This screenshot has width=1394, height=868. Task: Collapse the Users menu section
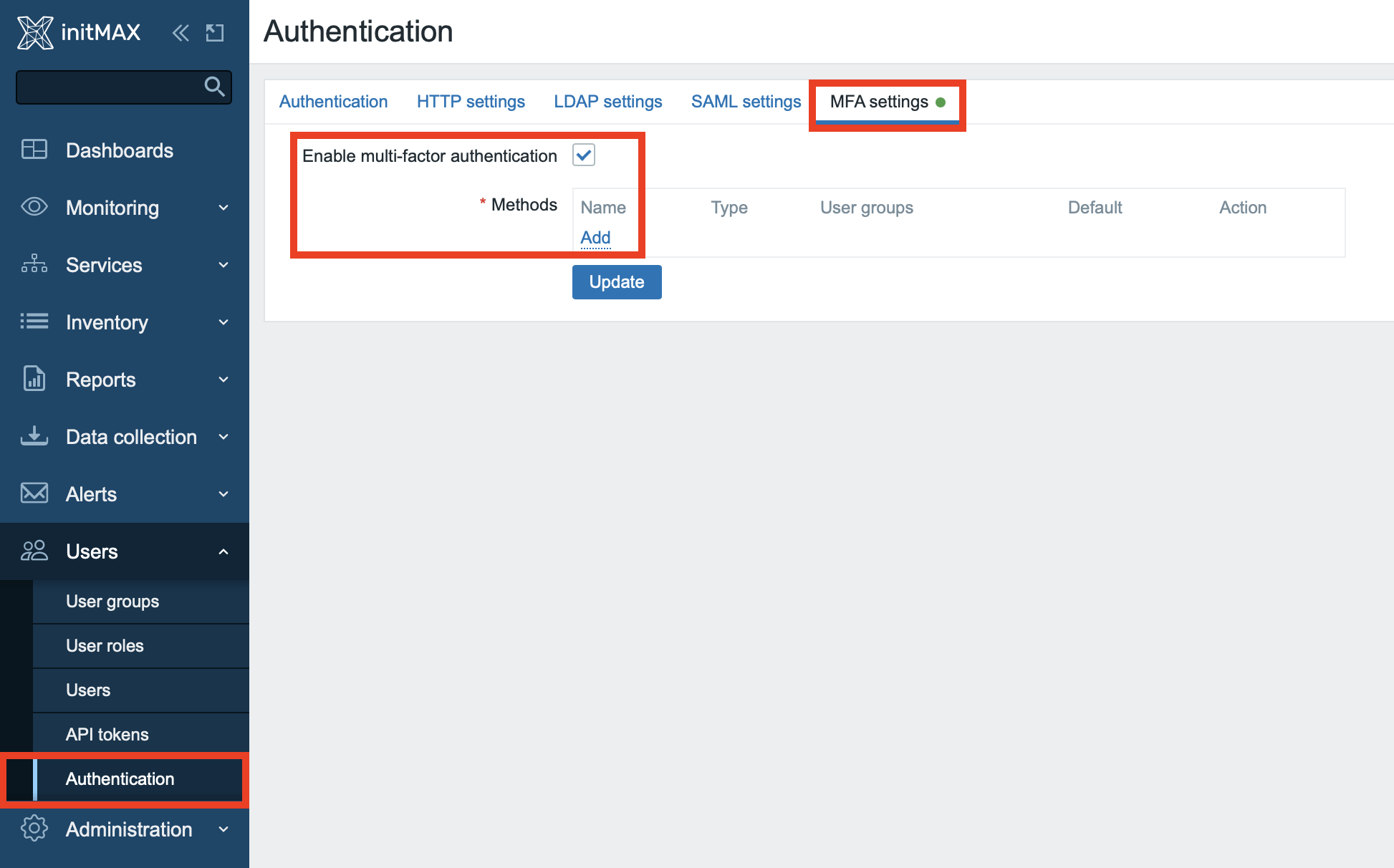pos(223,551)
